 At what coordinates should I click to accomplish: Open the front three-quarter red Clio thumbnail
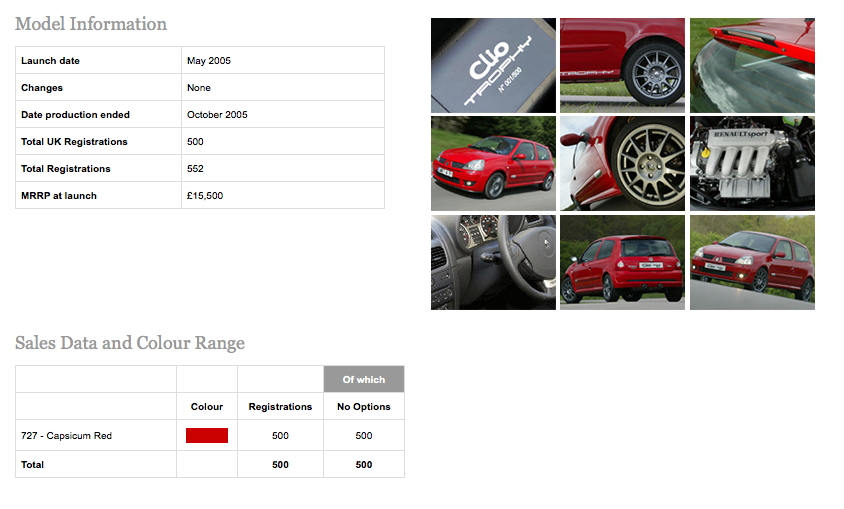[x=752, y=263]
